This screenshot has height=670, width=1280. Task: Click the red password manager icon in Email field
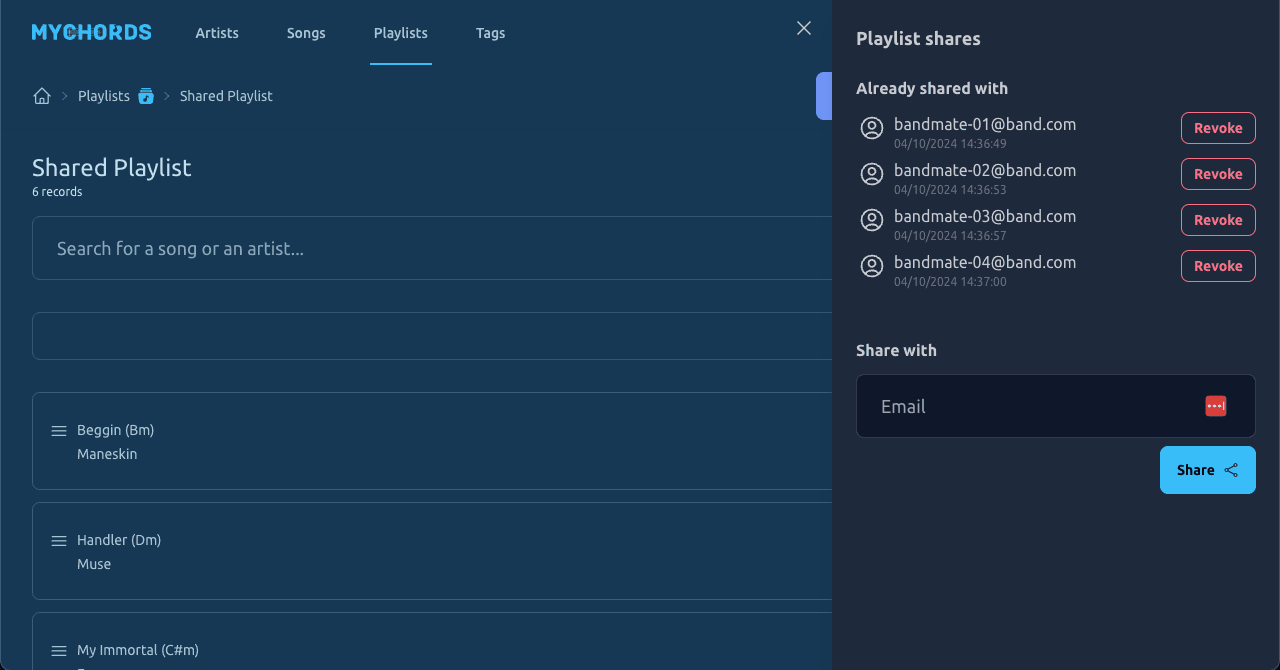click(x=1216, y=406)
